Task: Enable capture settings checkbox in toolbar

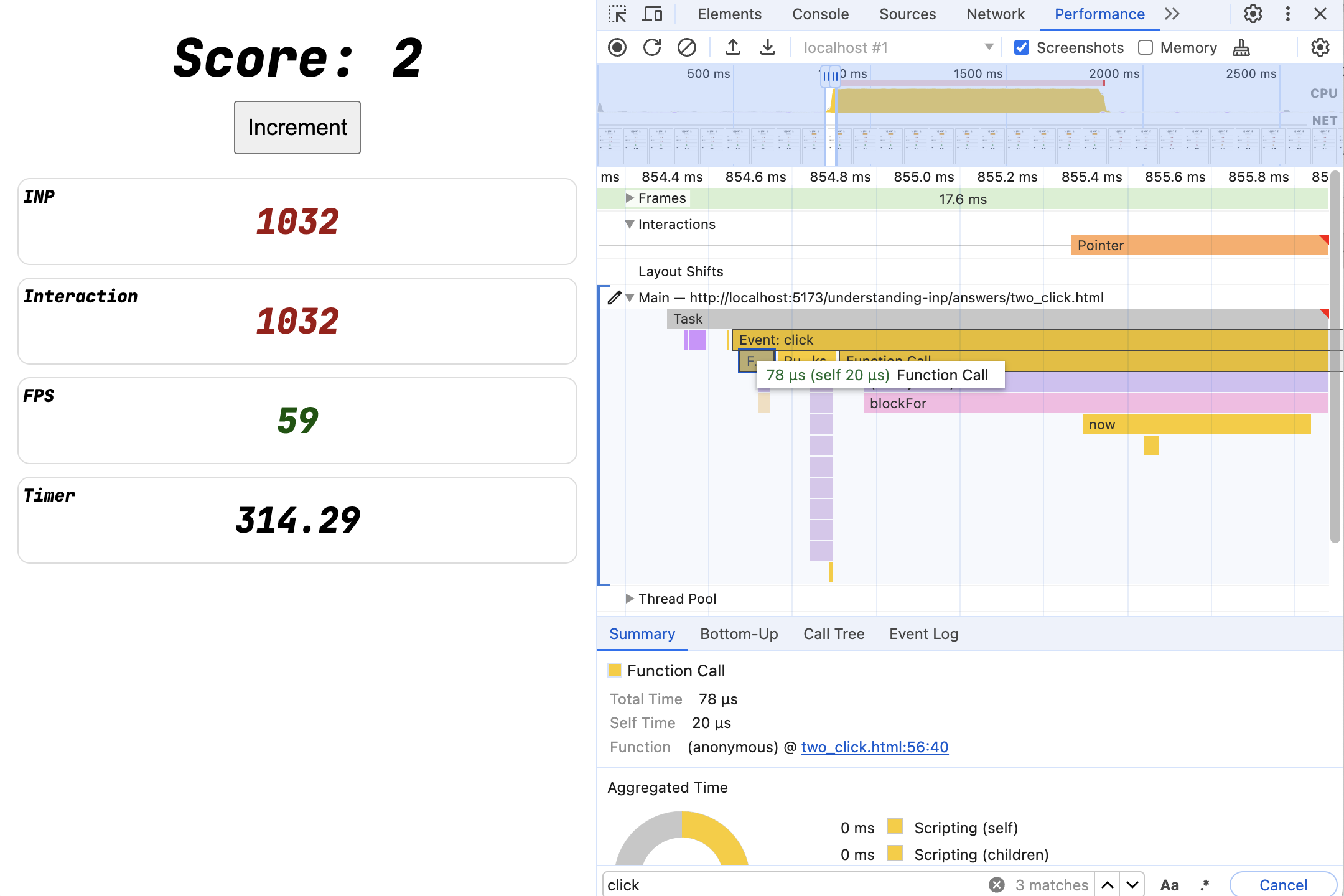Action: [1322, 47]
